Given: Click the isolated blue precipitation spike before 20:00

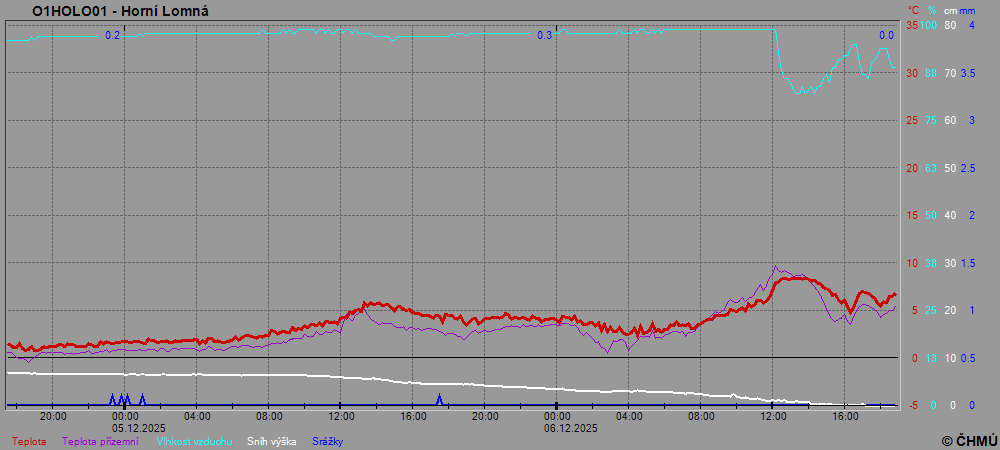Looking at the screenshot, I should [439, 398].
